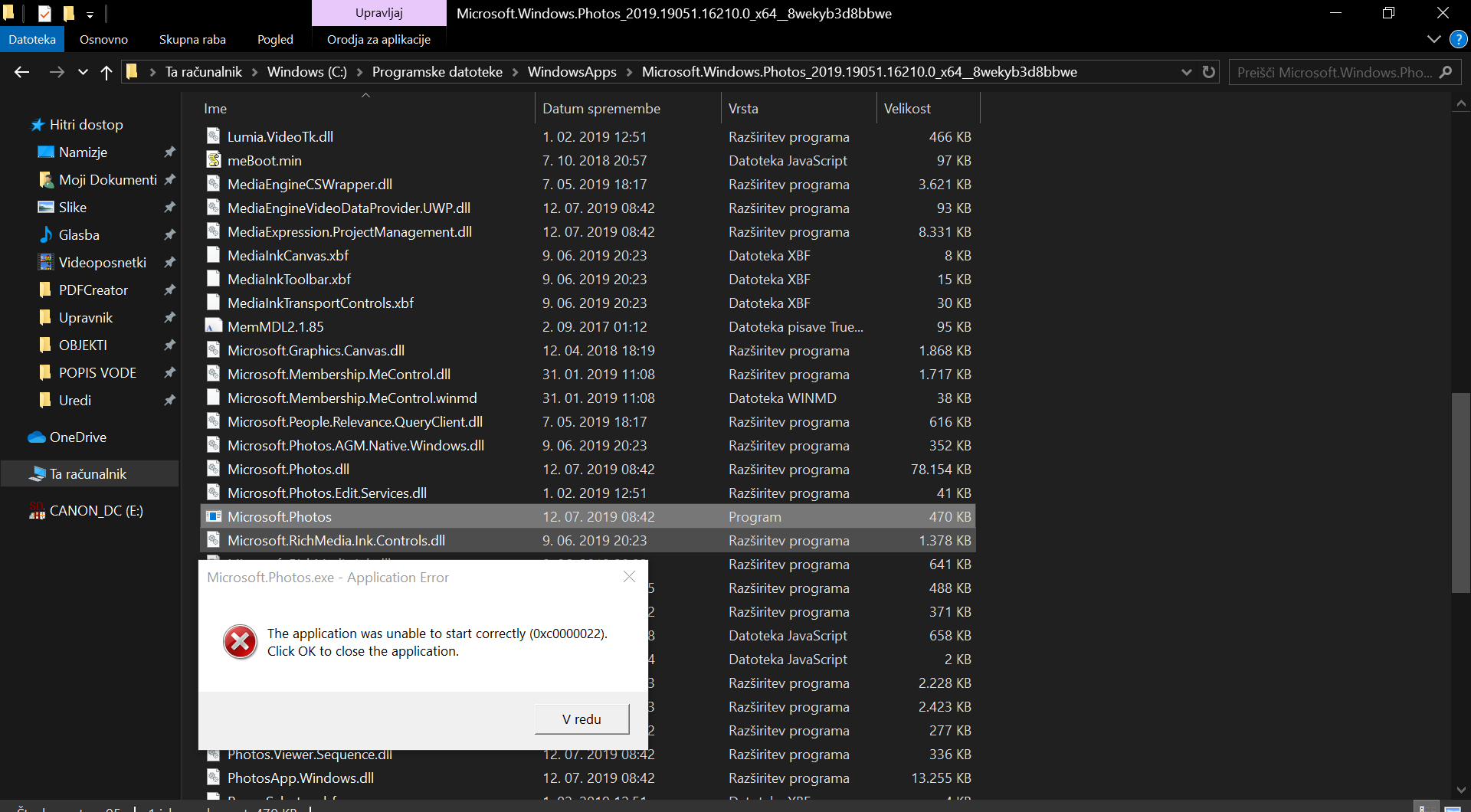The image size is (1471, 812).
Task: Click the Videoposnetki film icon in sidebar
Action: tap(46, 262)
